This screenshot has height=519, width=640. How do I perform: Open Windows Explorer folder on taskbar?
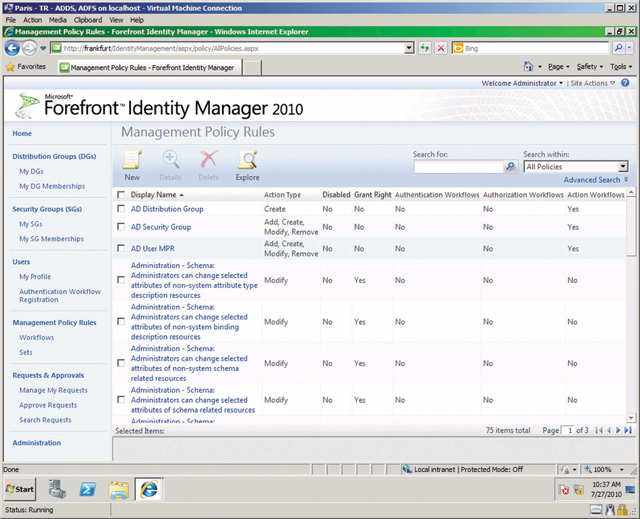(x=118, y=489)
